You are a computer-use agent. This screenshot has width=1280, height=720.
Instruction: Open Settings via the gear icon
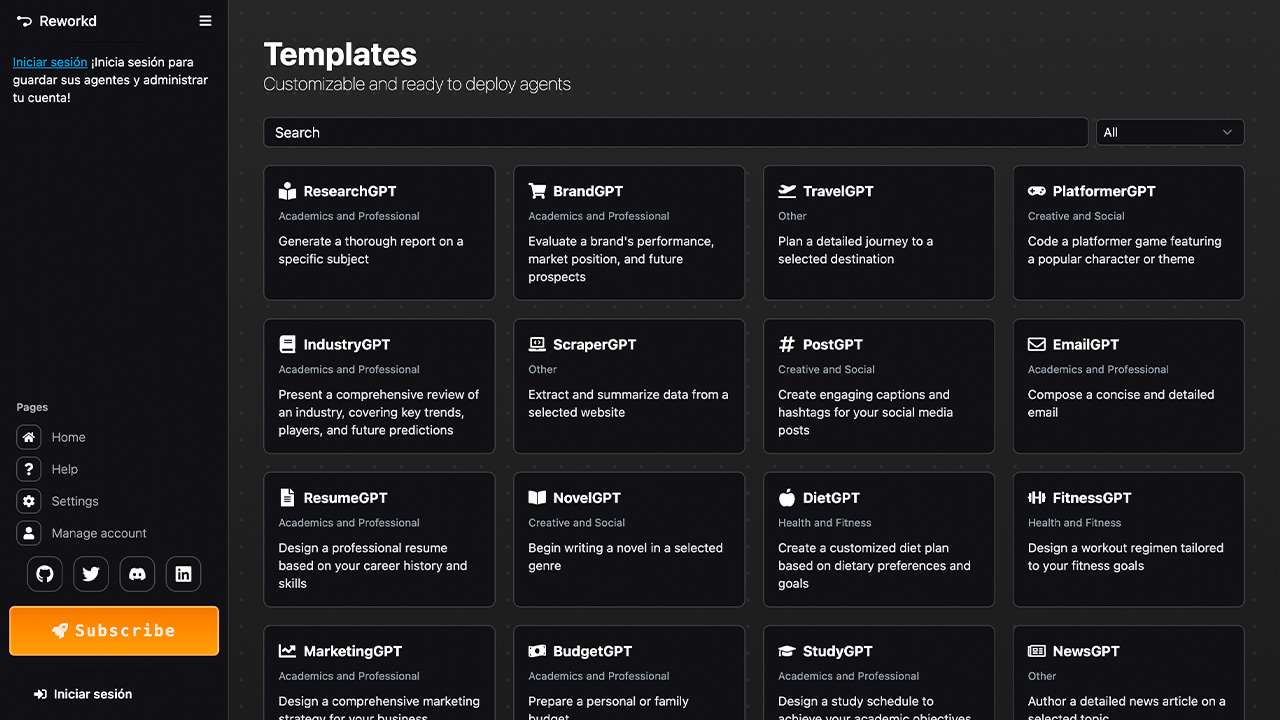28,500
